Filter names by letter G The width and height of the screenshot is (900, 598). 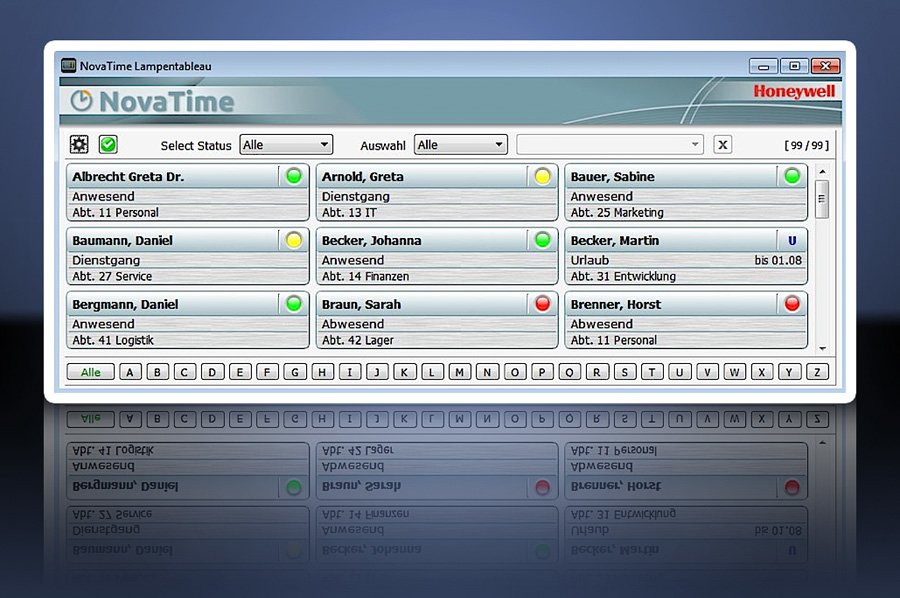295,372
